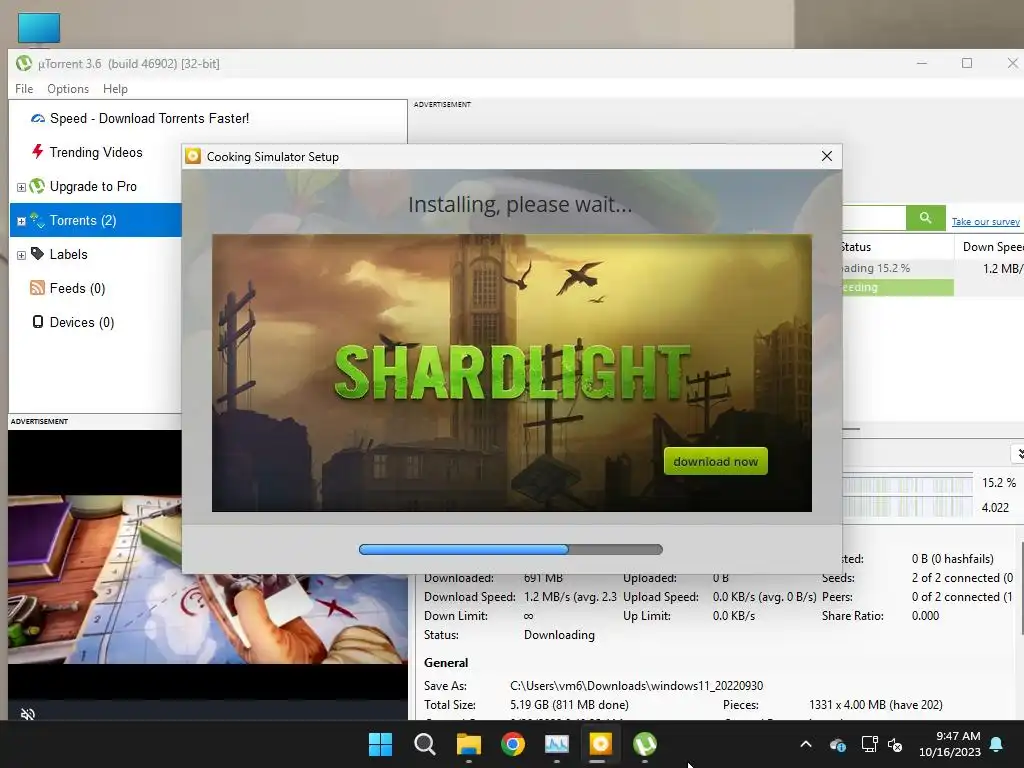The image size is (1024, 768).
Task: Click the Save As path windows11_20220930
Action: (636, 686)
